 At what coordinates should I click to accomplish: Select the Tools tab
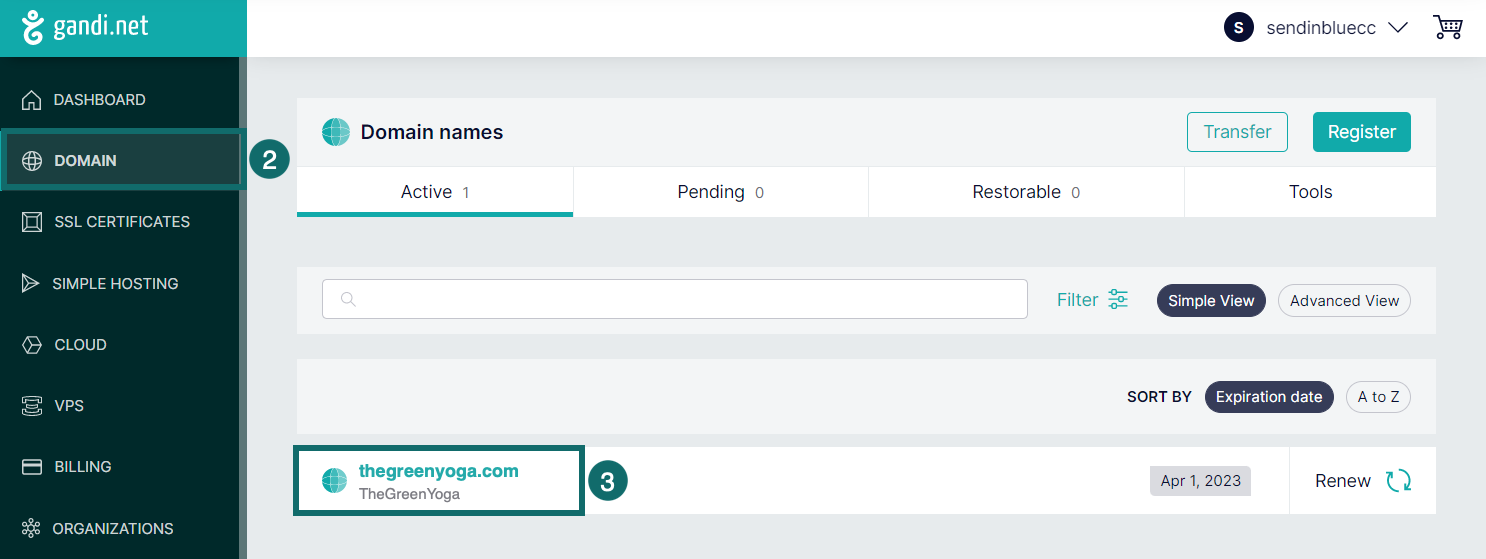coord(1310,192)
